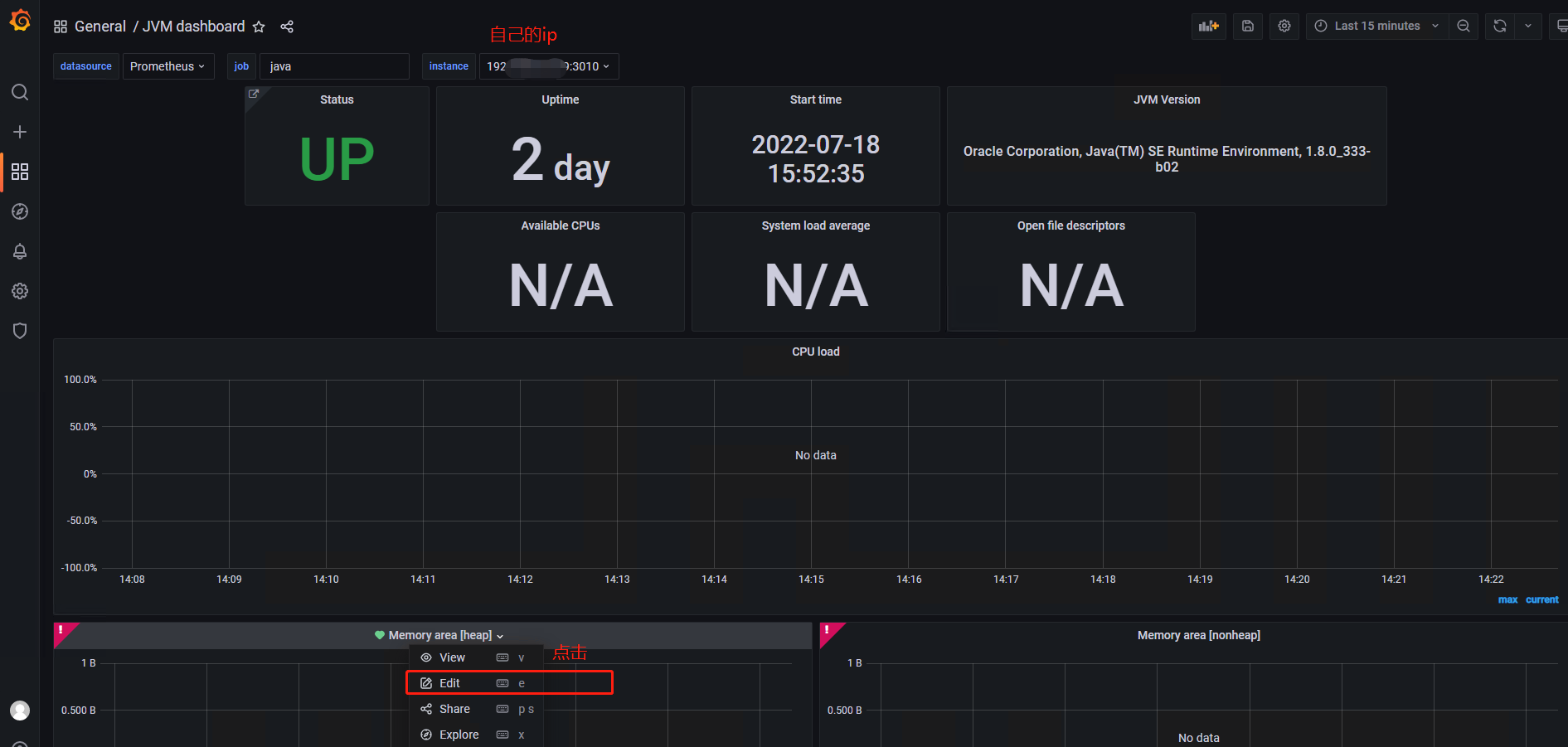This screenshot has width=1568, height=747.
Task: Click the N/A value under Open file descriptors
Action: pyautogui.click(x=1071, y=286)
